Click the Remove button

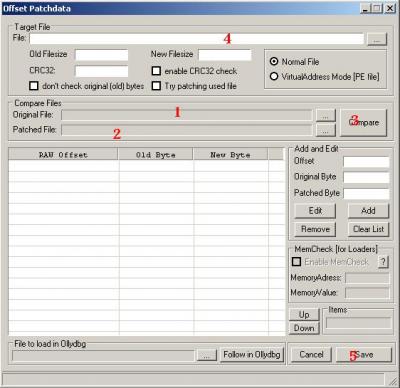coord(315,229)
